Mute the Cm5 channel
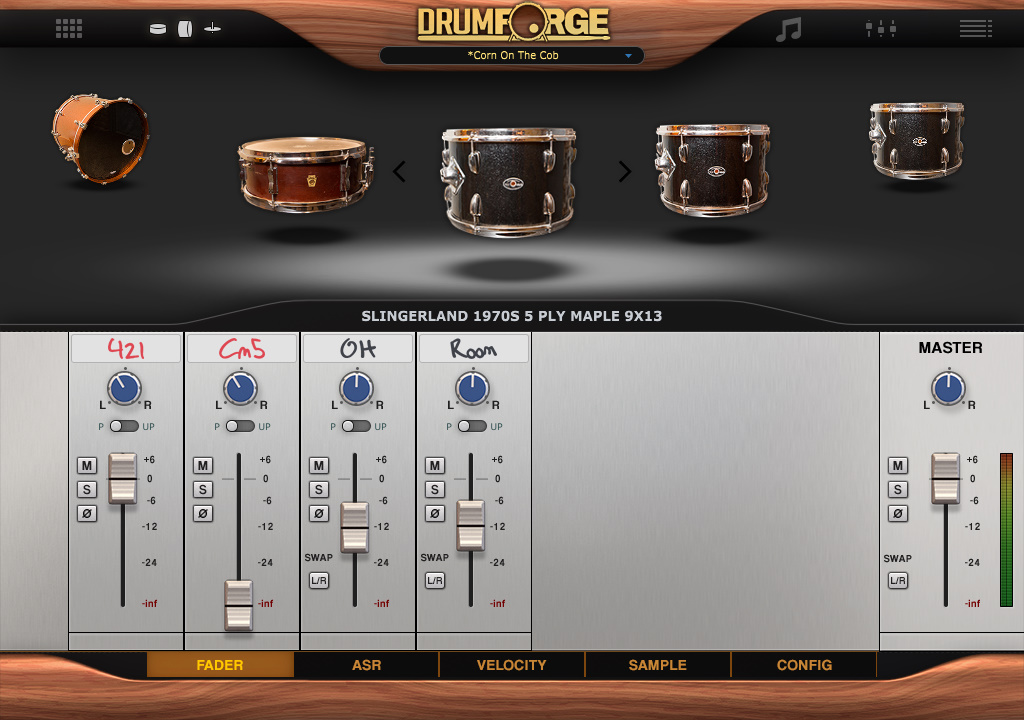The image size is (1024, 720). pos(203,465)
